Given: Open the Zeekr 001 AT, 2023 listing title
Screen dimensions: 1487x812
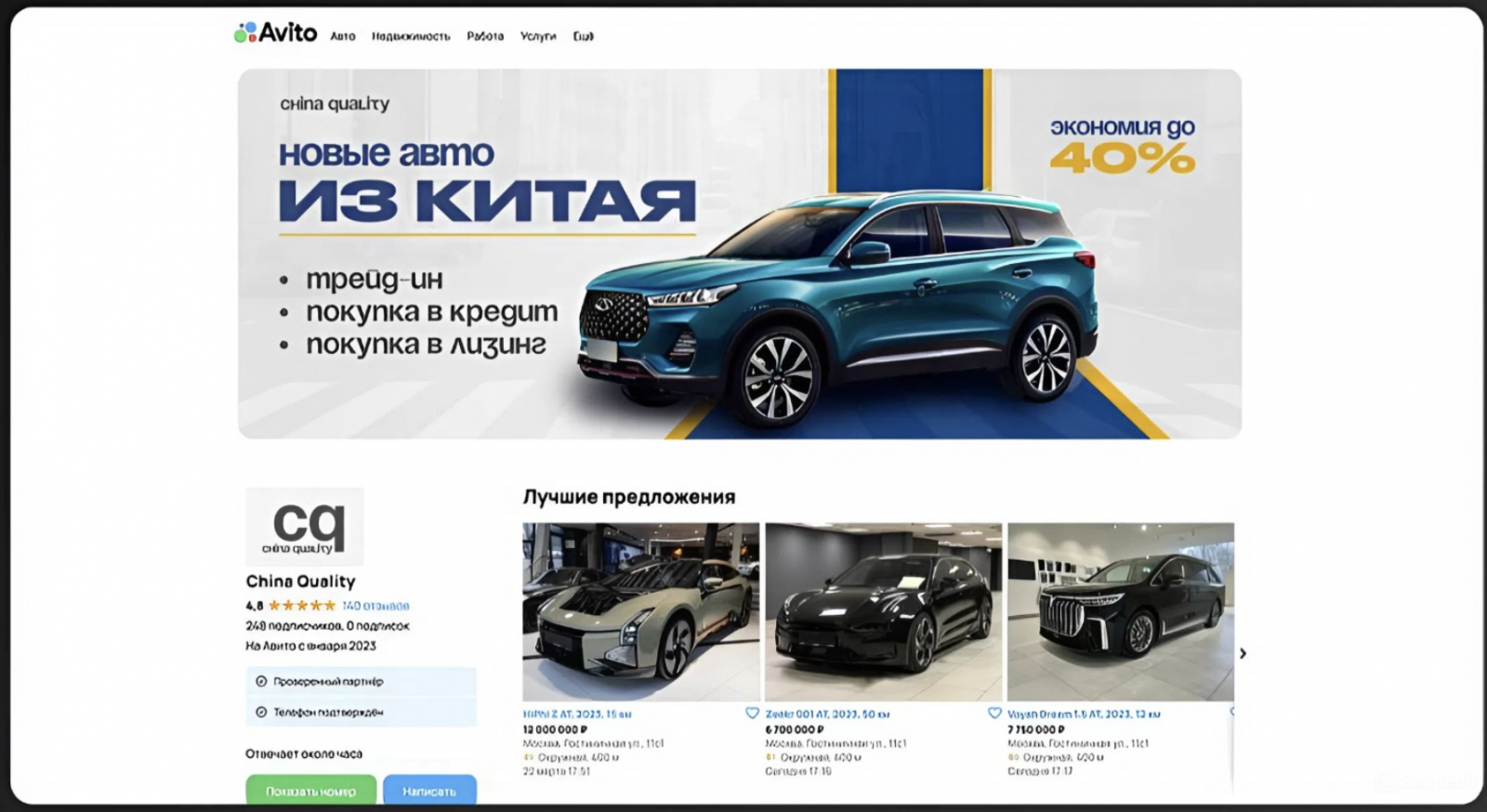Looking at the screenshot, I should click(x=827, y=714).
